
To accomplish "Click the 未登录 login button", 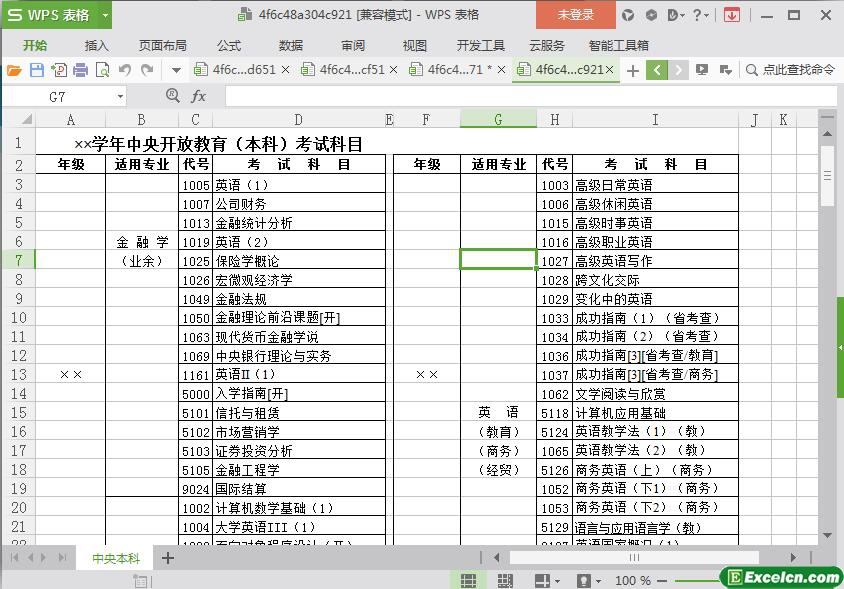I will [x=575, y=15].
